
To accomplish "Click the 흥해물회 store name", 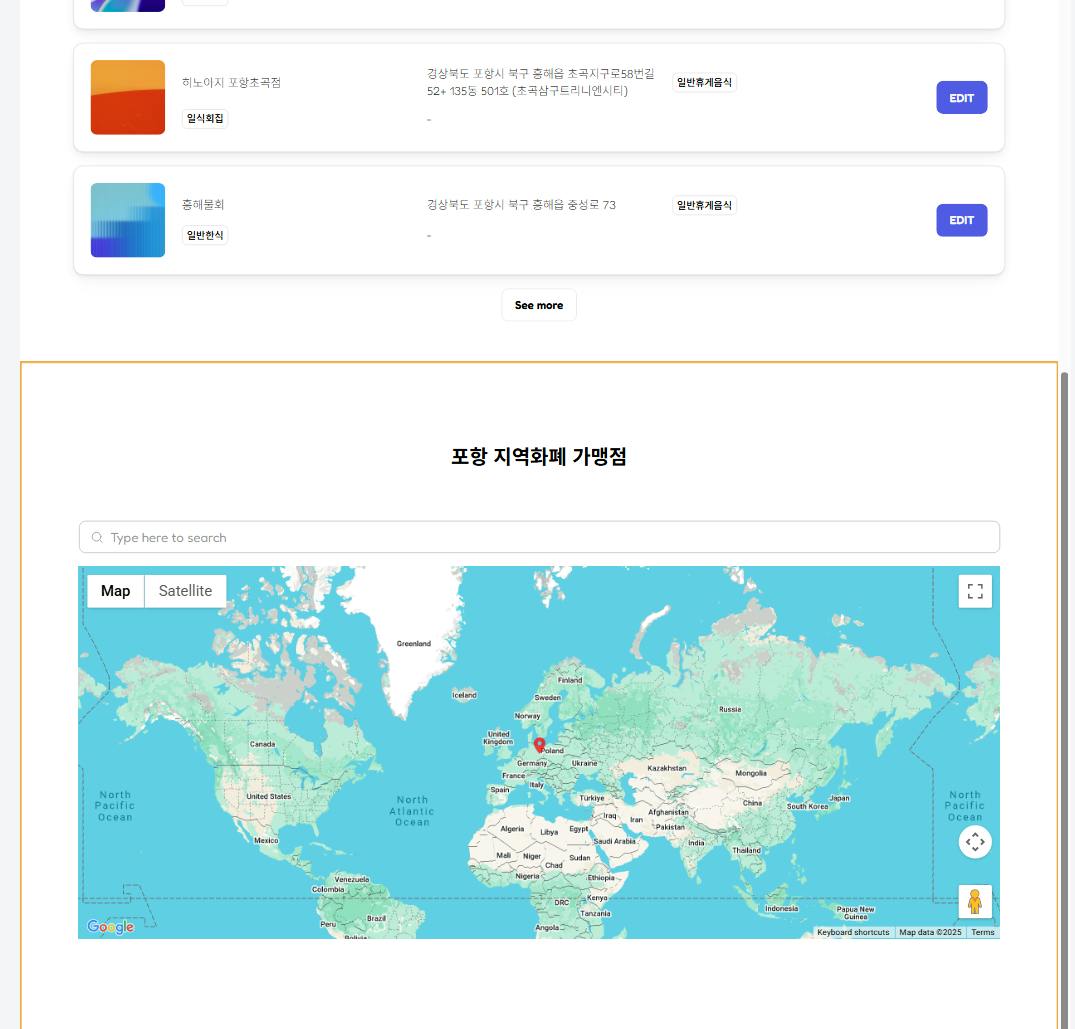I will point(203,204).
